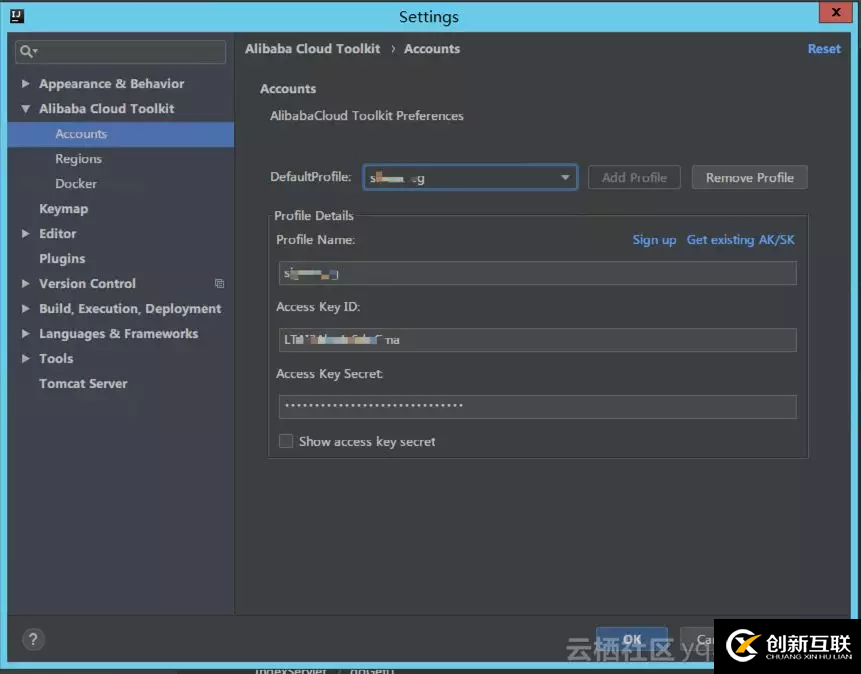Image resolution: width=861 pixels, height=674 pixels.
Task: Enable Show access key secret checkbox
Action: tap(286, 441)
